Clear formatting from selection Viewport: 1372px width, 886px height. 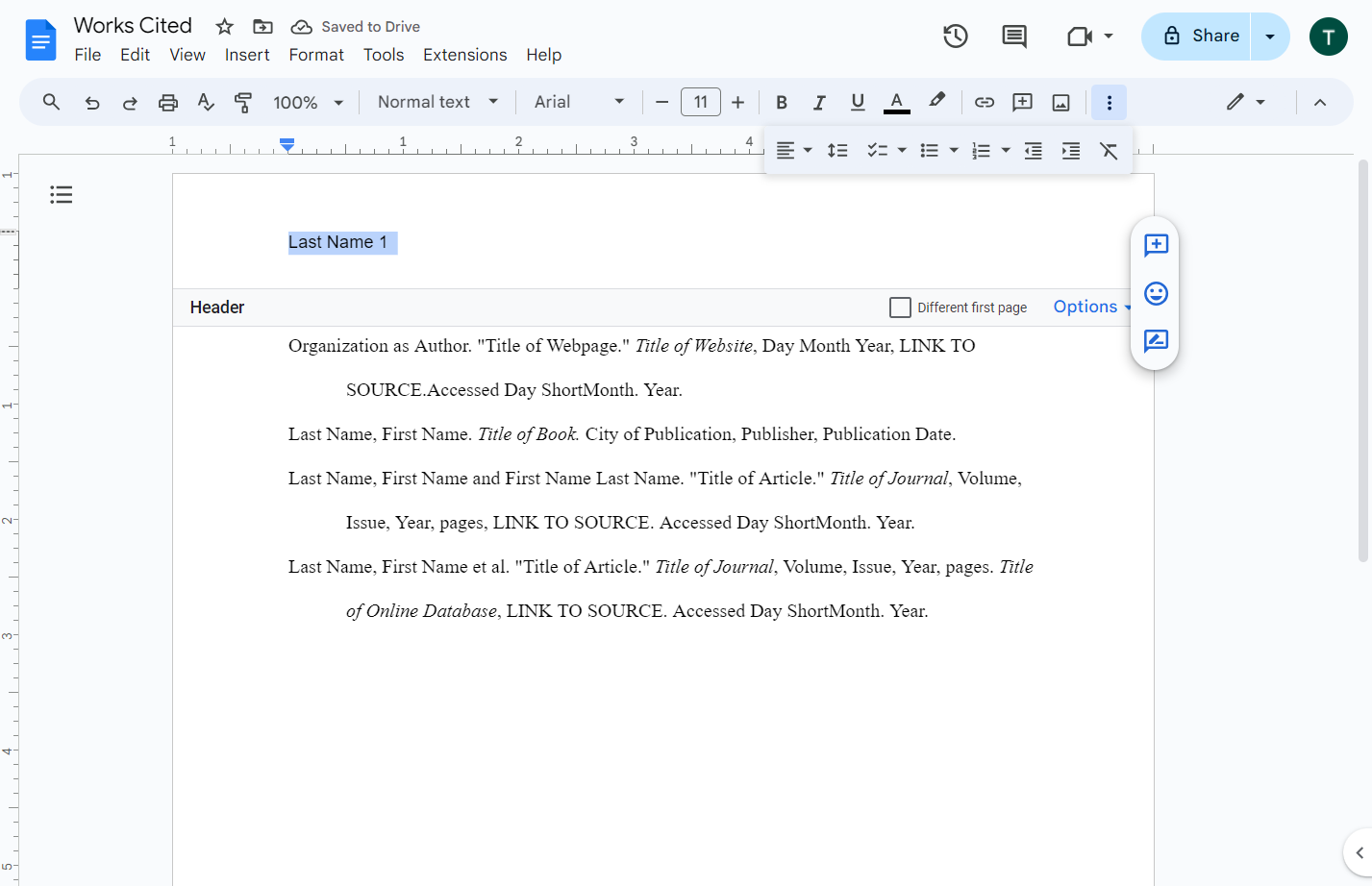pyautogui.click(x=1109, y=151)
